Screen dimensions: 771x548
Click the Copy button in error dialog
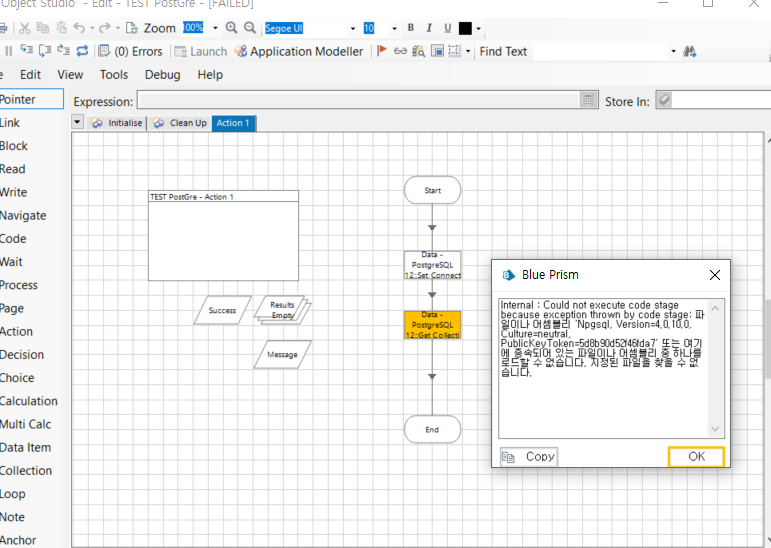[530, 456]
